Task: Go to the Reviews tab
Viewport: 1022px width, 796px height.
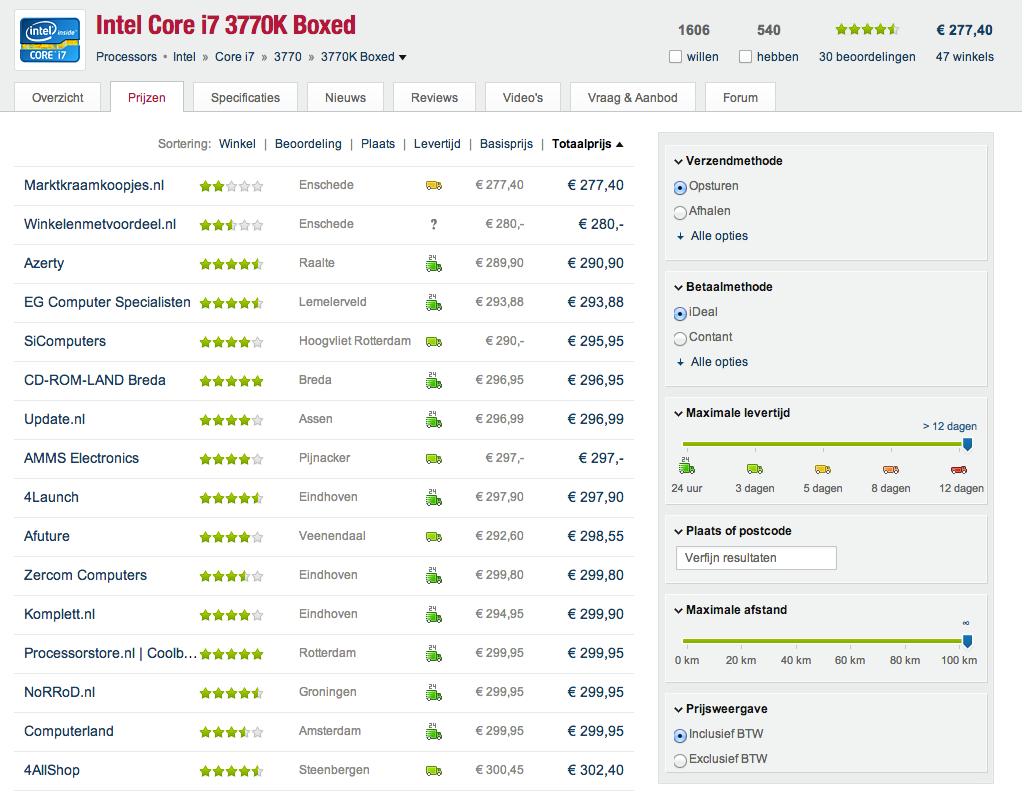Action: pos(434,97)
